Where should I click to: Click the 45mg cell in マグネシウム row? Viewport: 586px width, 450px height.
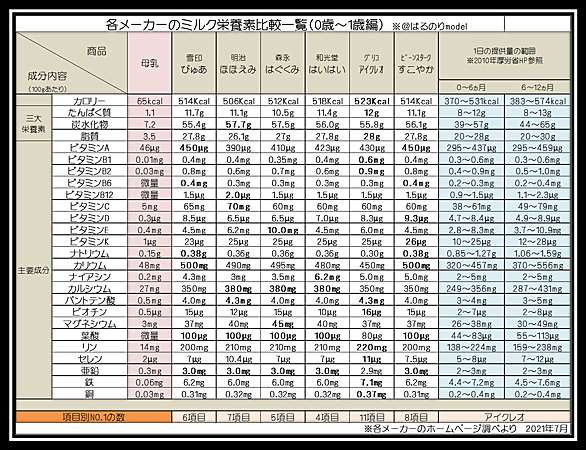click(283, 324)
